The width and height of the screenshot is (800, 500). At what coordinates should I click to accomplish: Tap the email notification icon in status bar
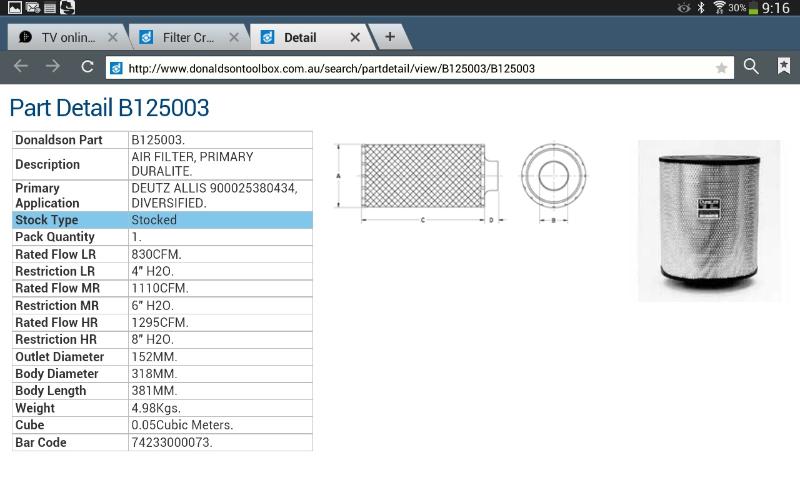[33, 8]
